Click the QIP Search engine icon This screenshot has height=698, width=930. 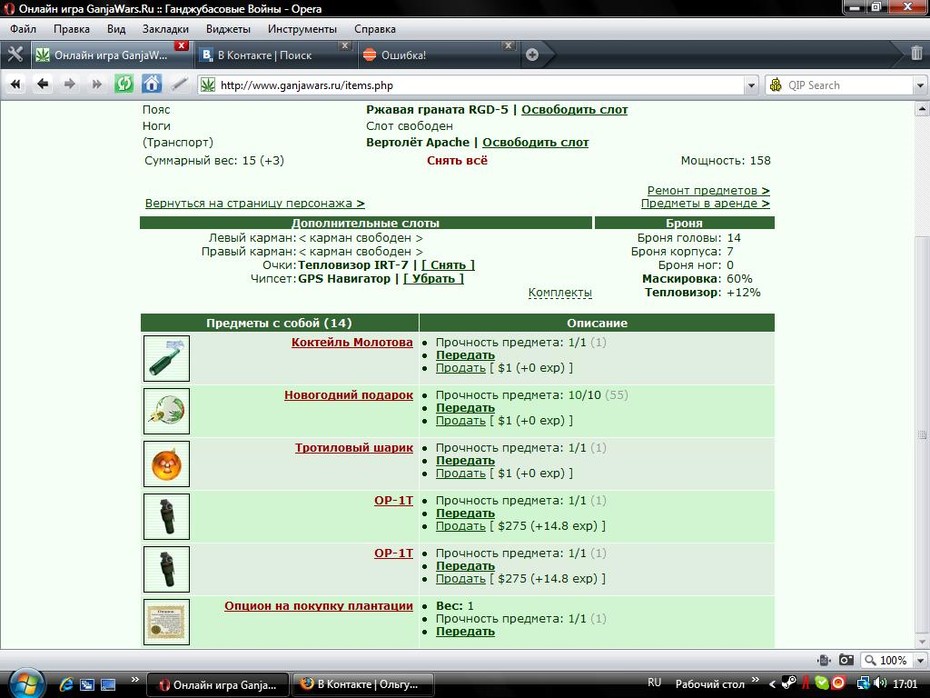(x=776, y=85)
